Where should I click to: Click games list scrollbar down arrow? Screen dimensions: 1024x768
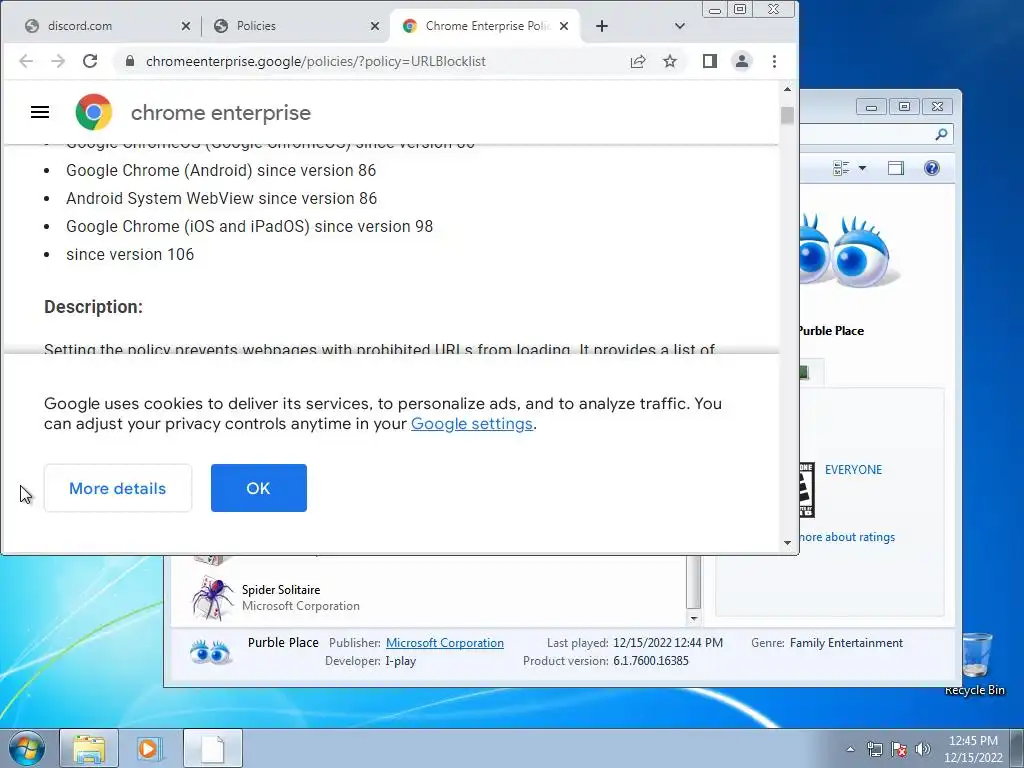point(694,618)
